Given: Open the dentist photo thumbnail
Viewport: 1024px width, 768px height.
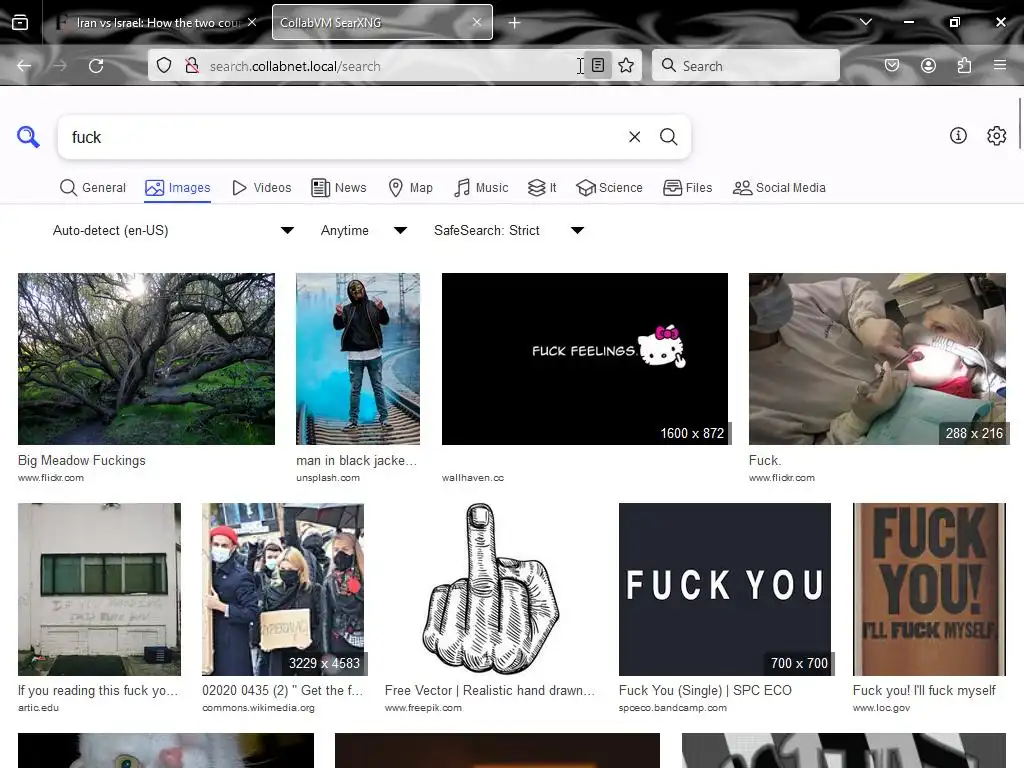Looking at the screenshot, I should pyautogui.click(x=877, y=359).
